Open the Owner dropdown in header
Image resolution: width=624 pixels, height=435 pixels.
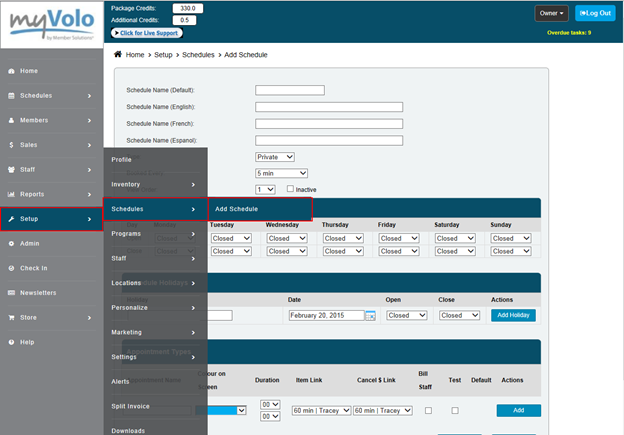(551, 14)
